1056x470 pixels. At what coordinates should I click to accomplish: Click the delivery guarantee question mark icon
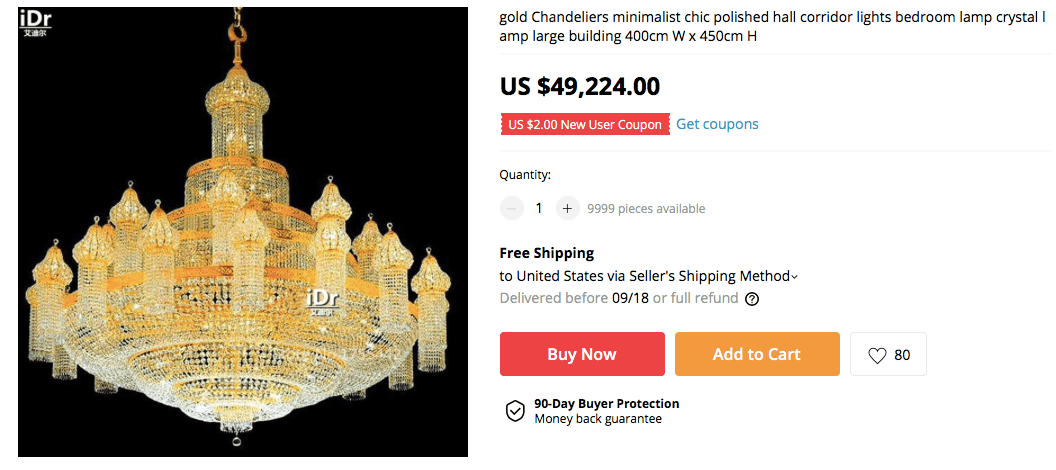[752, 299]
